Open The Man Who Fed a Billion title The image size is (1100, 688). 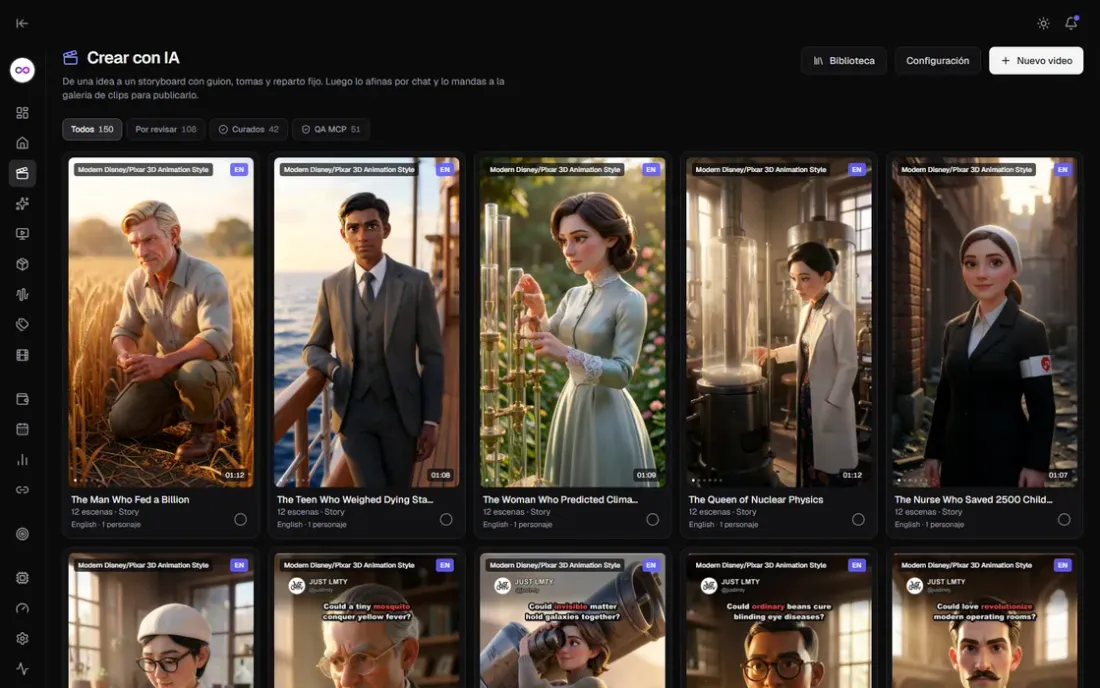click(x=130, y=499)
